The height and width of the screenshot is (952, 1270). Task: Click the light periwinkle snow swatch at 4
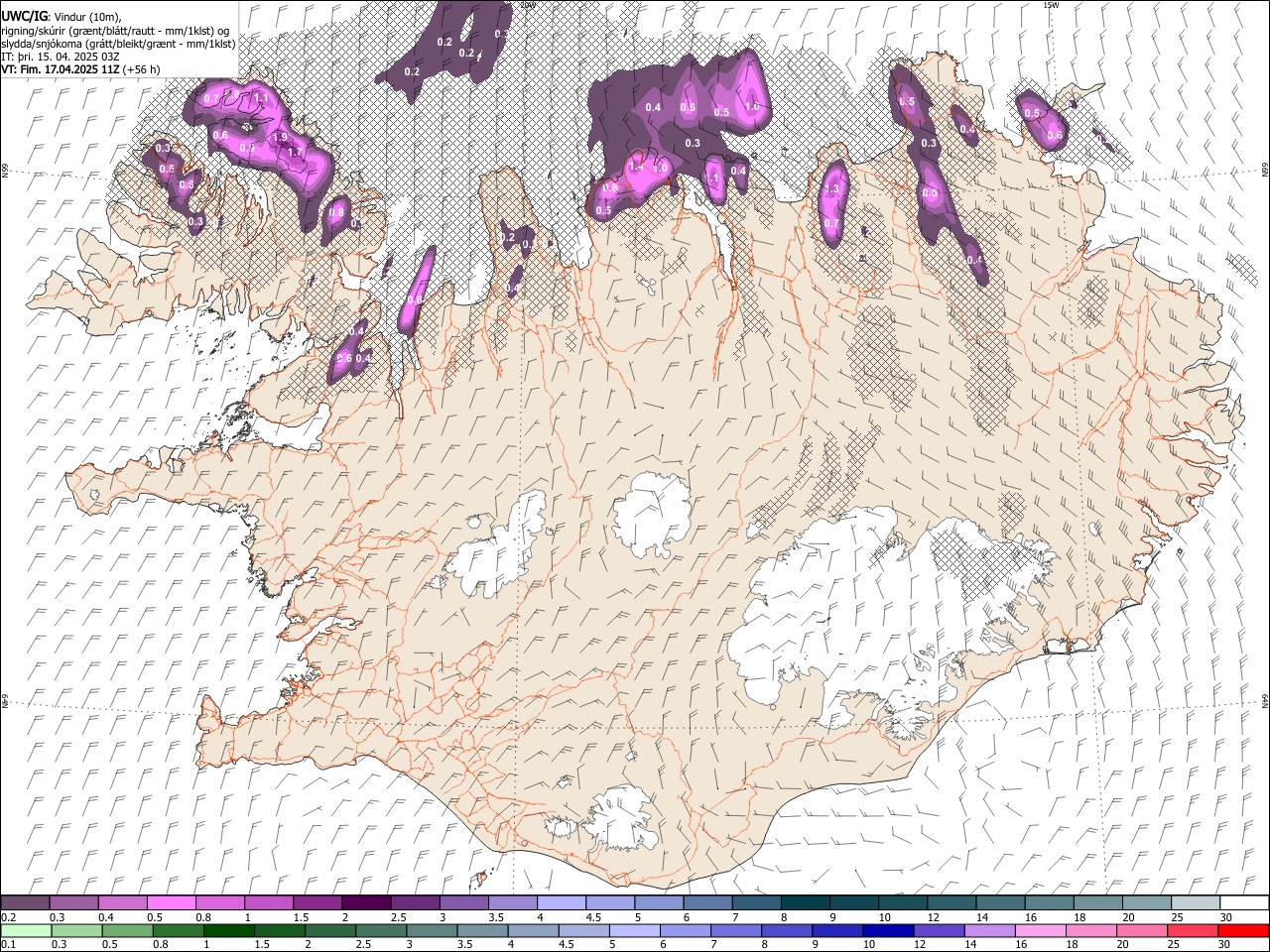point(561,902)
